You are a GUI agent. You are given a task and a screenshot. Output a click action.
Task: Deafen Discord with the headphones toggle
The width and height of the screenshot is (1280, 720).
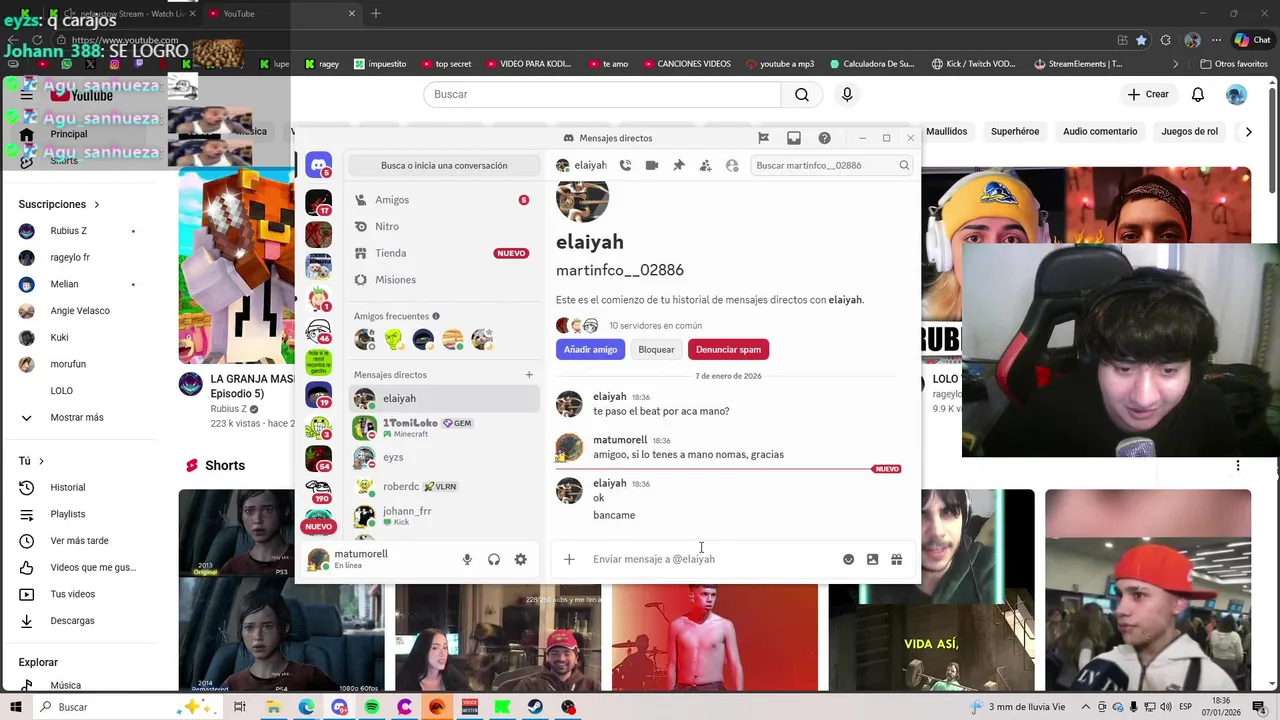point(494,559)
